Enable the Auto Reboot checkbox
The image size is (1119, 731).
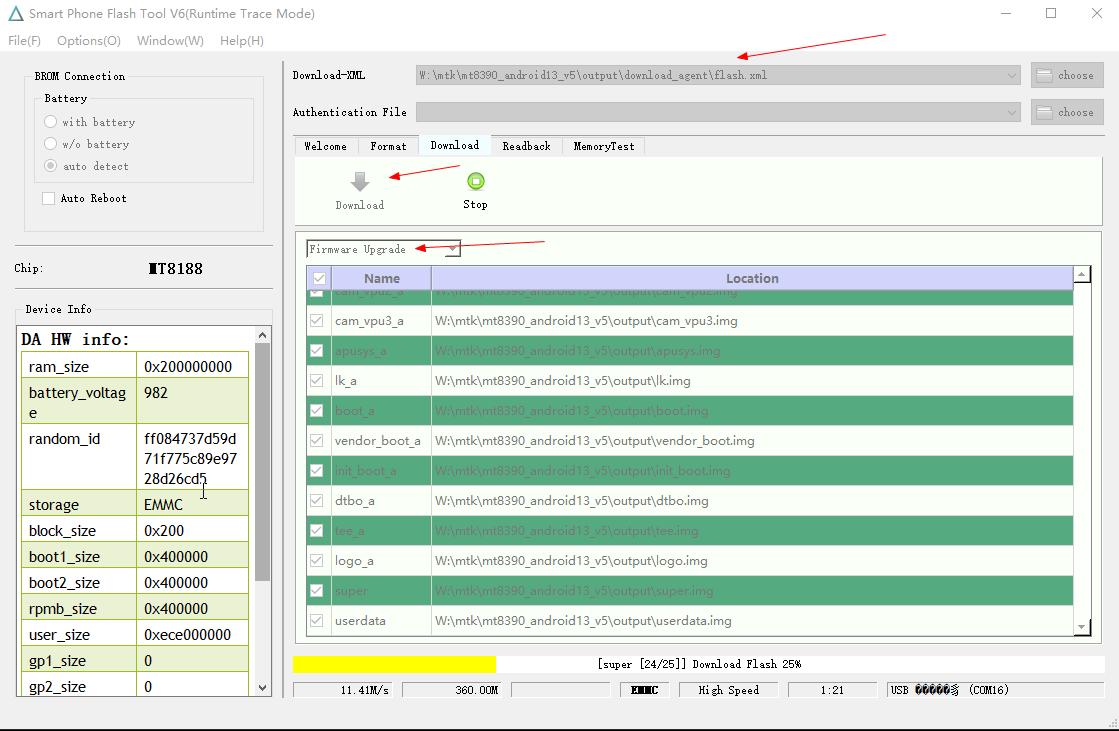pos(49,198)
